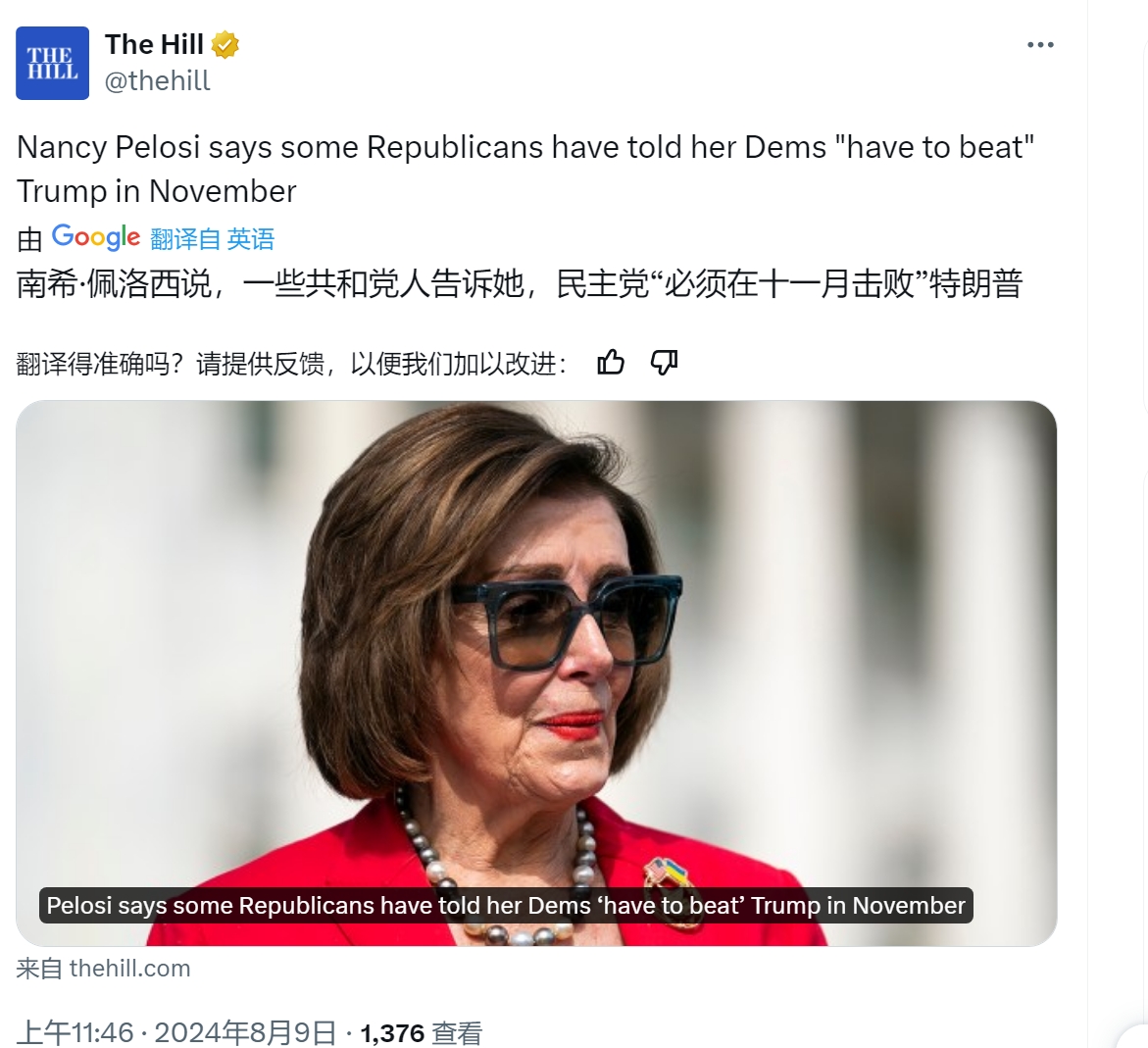Click the 上午11:46 timestamp
Viewport: 1148px width, 1048px height.
(75, 1032)
